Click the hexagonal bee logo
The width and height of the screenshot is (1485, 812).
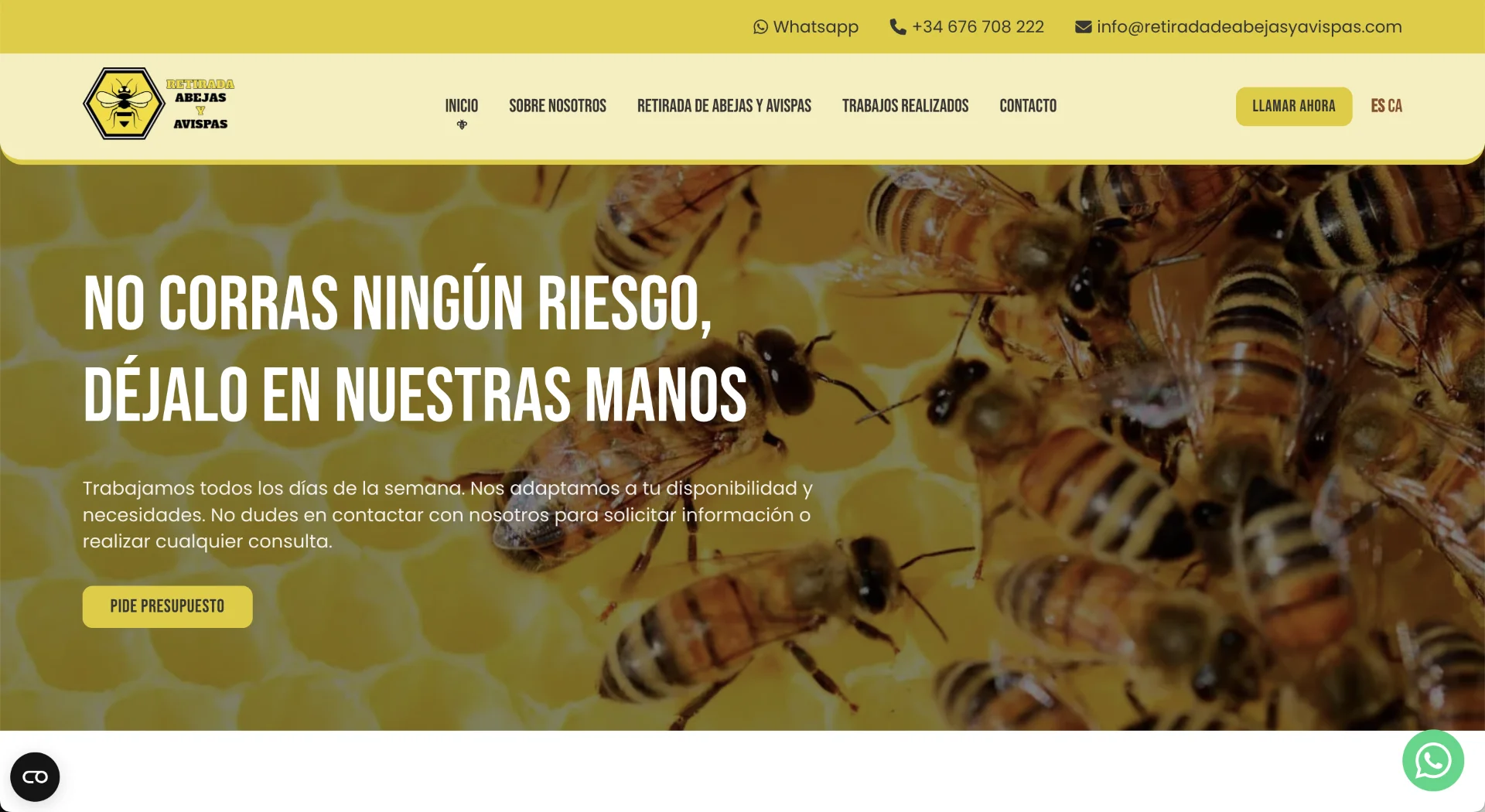124,104
